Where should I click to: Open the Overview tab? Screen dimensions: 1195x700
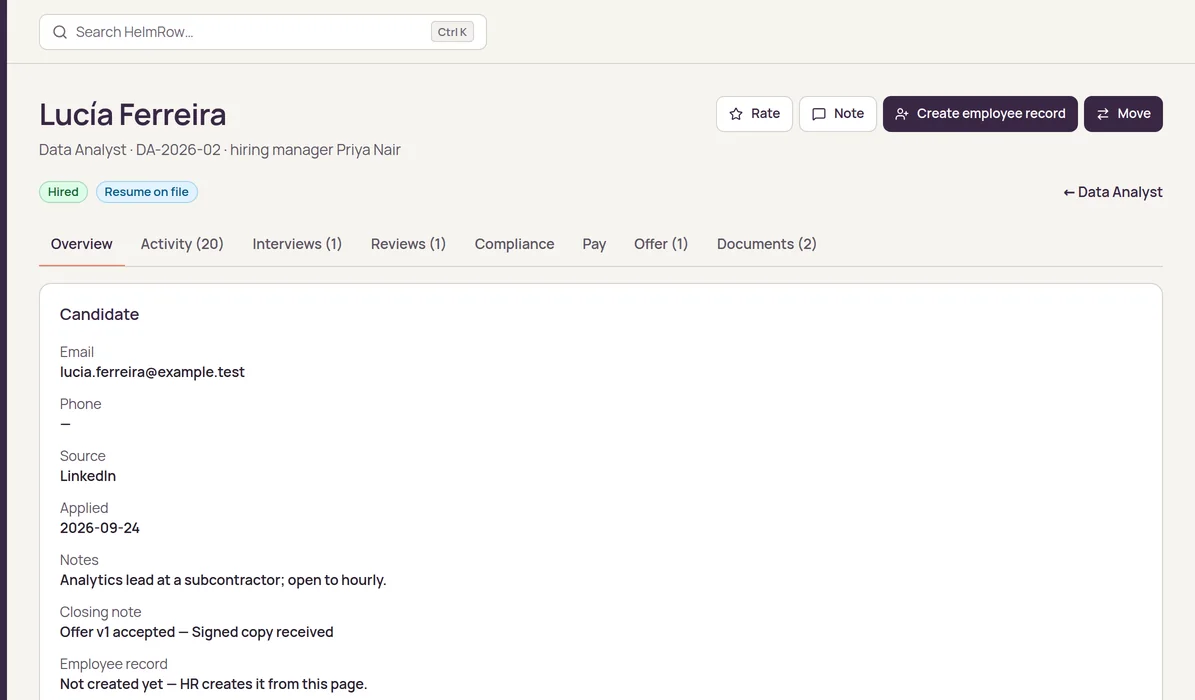pyautogui.click(x=82, y=244)
